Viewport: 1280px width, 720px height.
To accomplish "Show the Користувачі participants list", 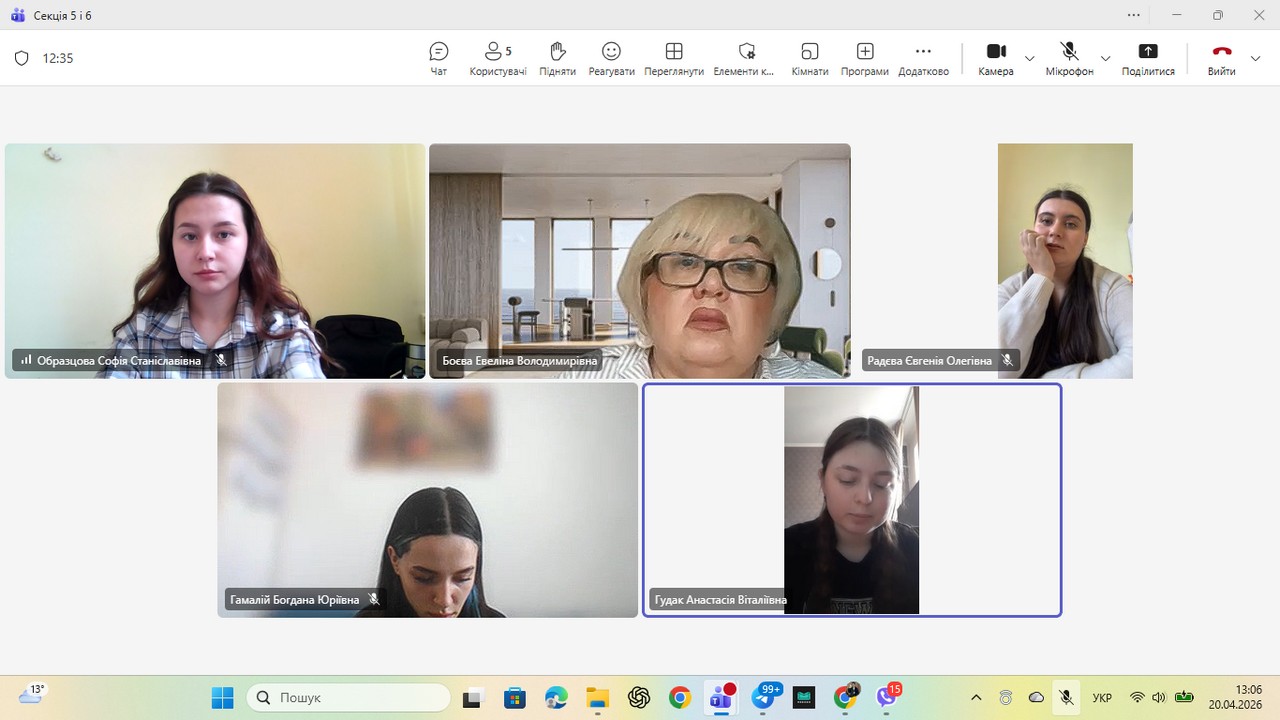I will (x=497, y=58).
